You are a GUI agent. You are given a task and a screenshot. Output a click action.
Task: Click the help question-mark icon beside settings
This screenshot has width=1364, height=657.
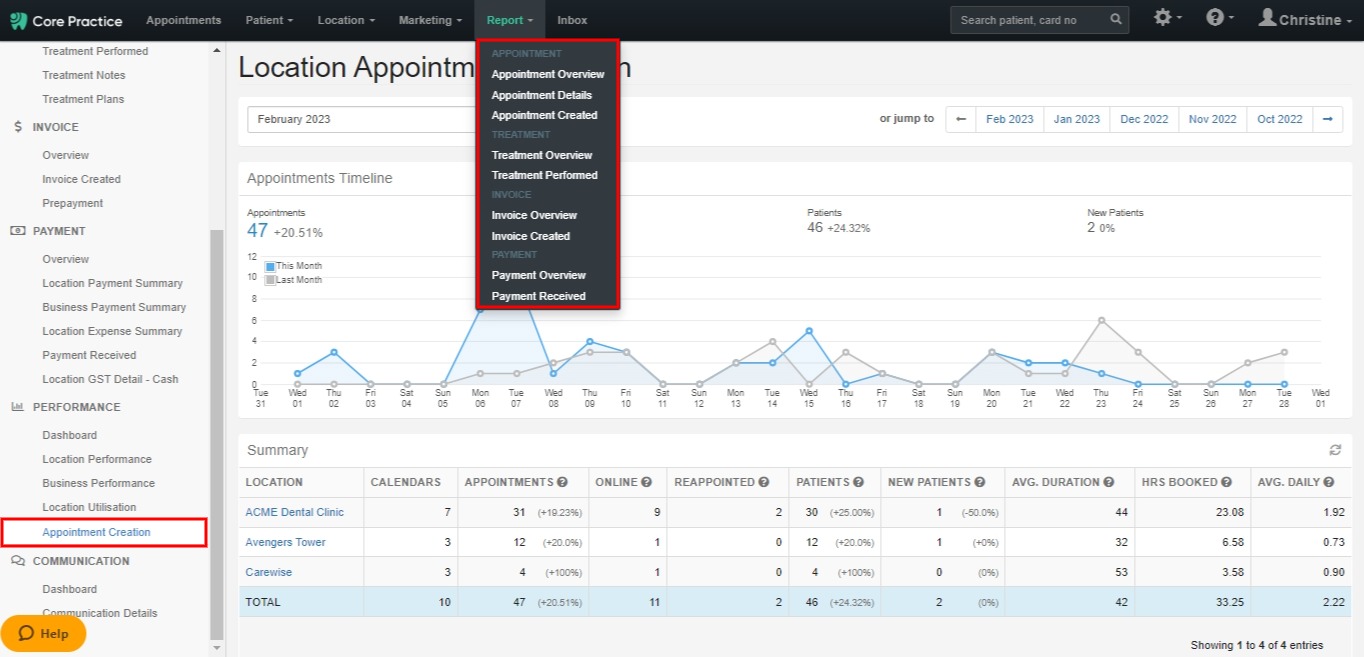pyautogui.click(x=1214, y=18)
